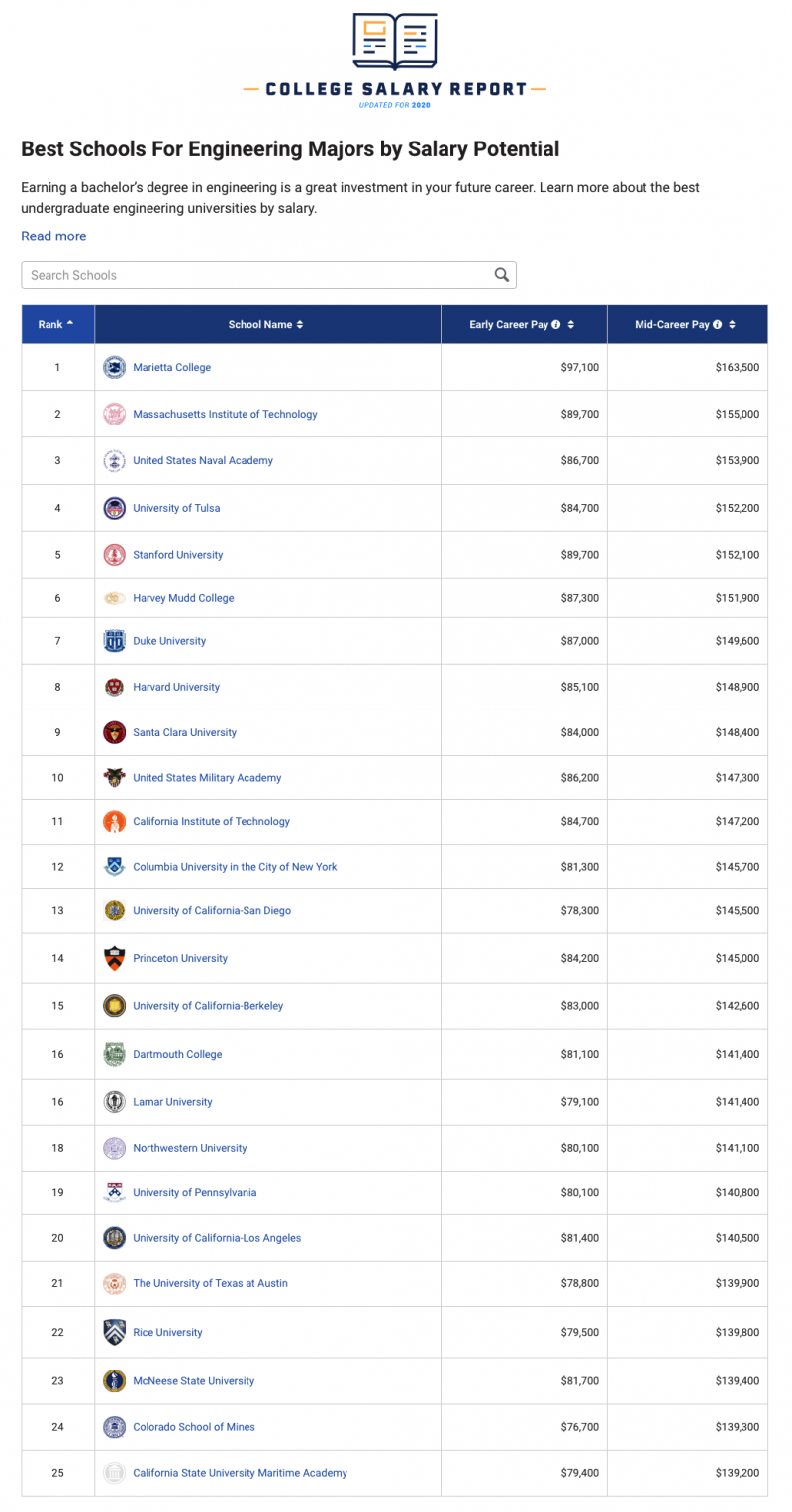The width and height of the screenshot is (792, 1512).
Task: Click the Search Schools input field
Action: tap(257, 275)
